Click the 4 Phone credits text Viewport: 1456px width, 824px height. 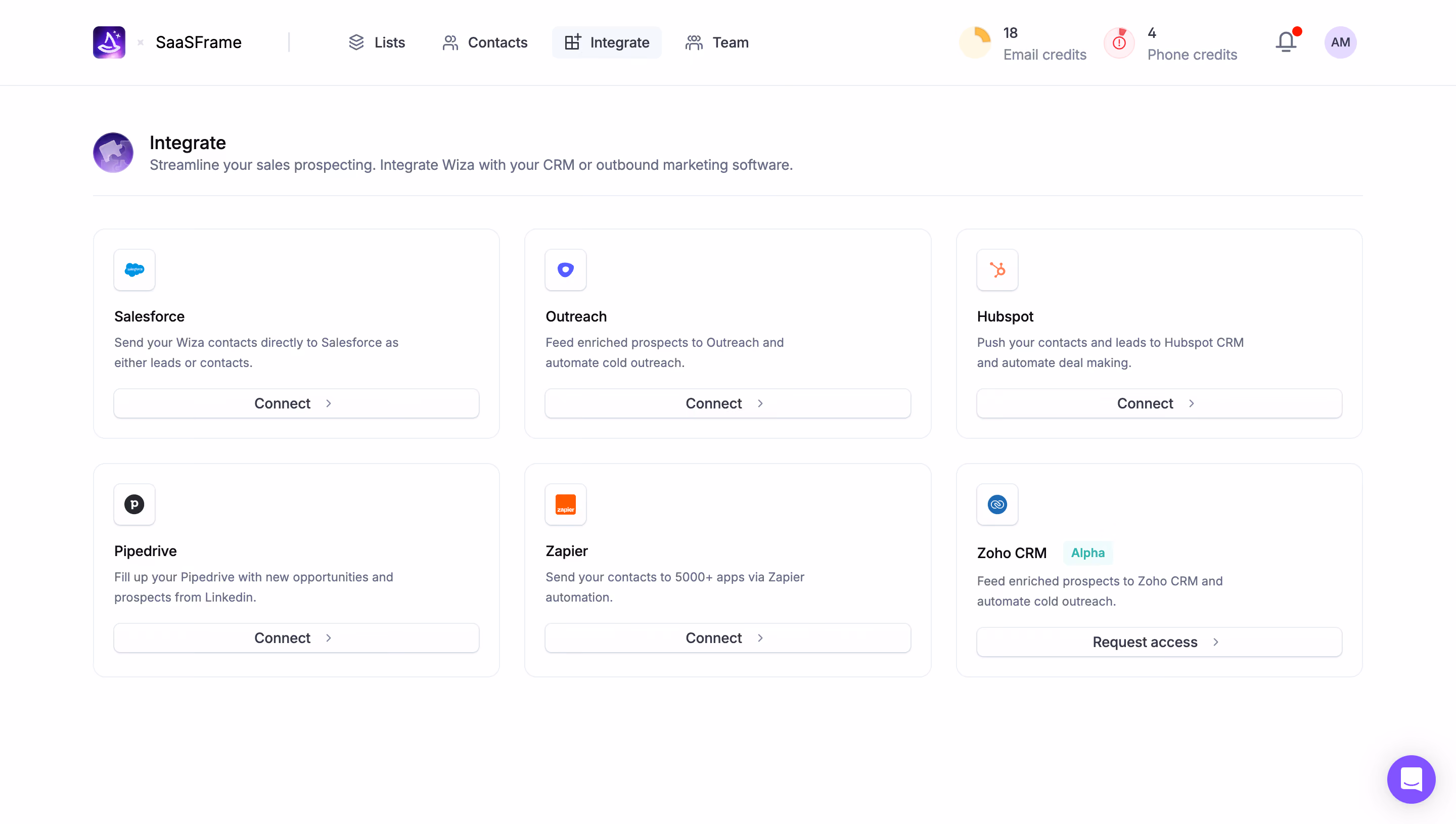pyautogui.click(x=1192, y=43)
